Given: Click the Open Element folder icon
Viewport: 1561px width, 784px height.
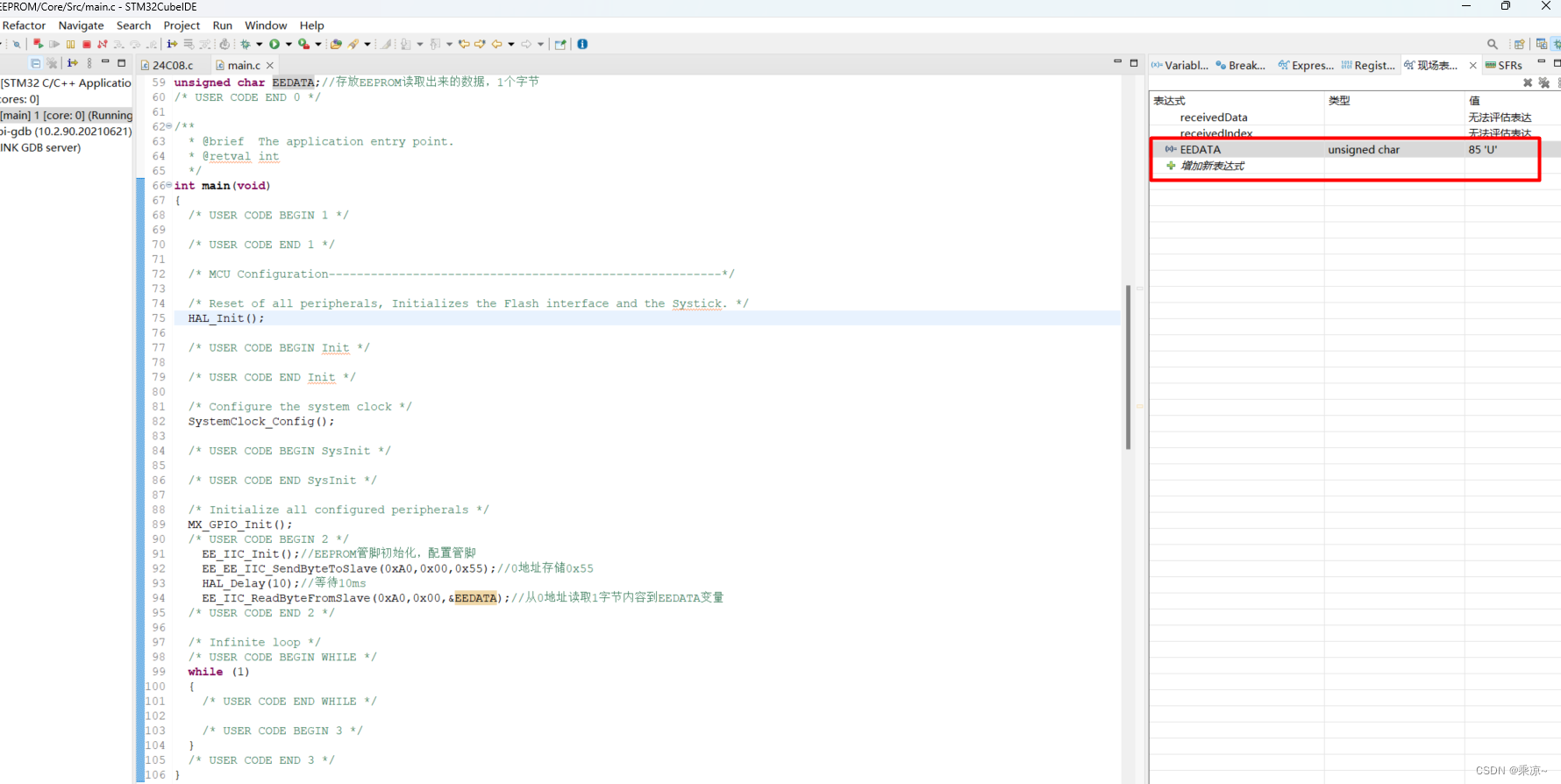Looking at the screenshot, I should coord(336,44).
